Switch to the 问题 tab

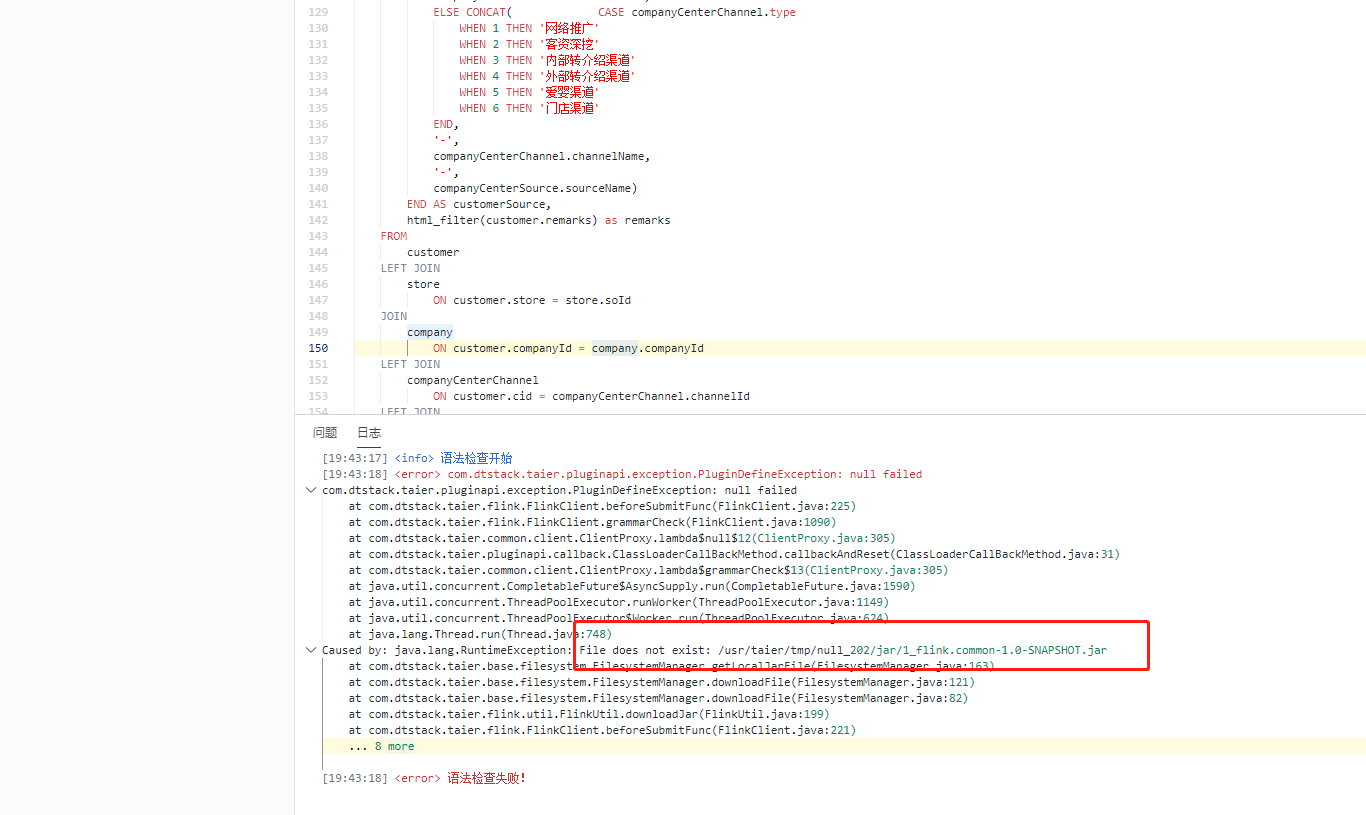(x=325, y=432)
